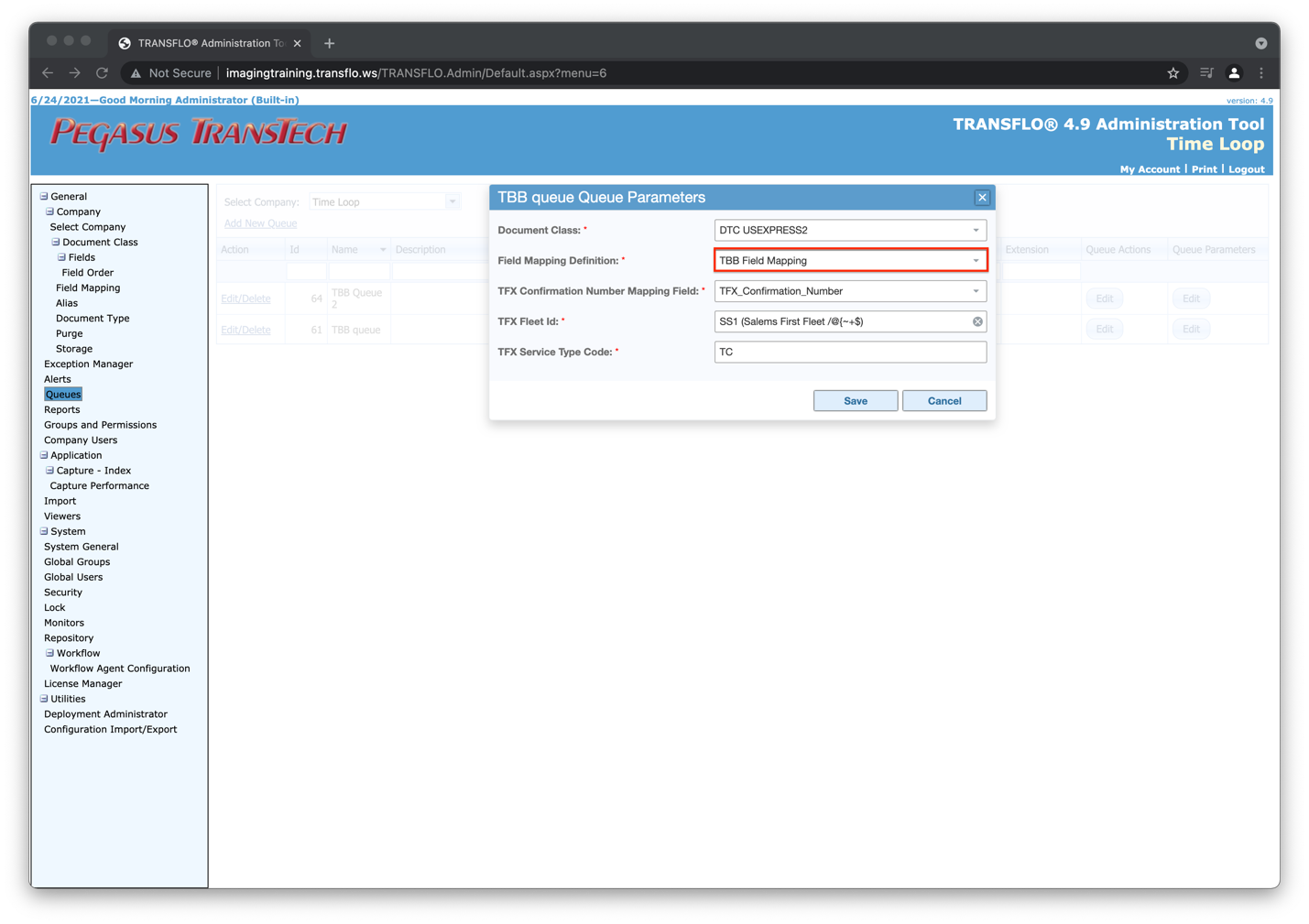Open the My Account link
This screenshot has height=924, width=1309.
click(1150, 169)
